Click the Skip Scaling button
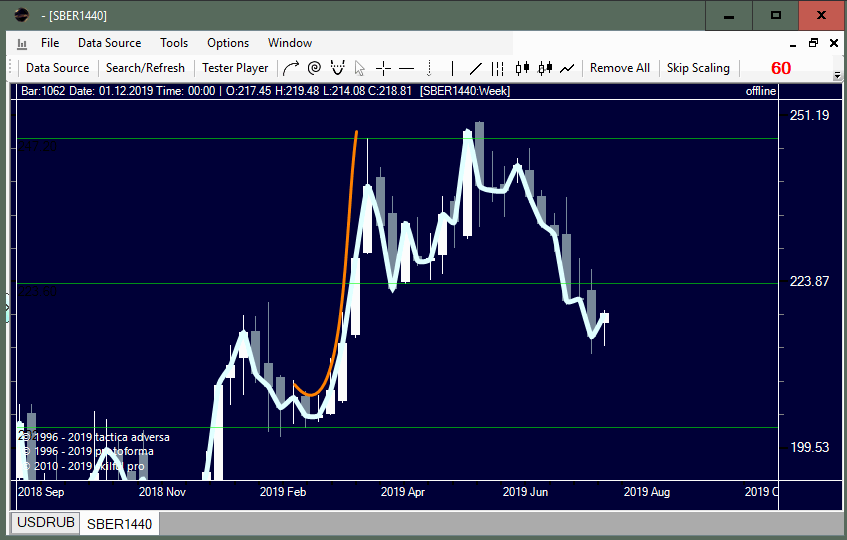This screenshot has width=847, height=540. coord(698,68)
